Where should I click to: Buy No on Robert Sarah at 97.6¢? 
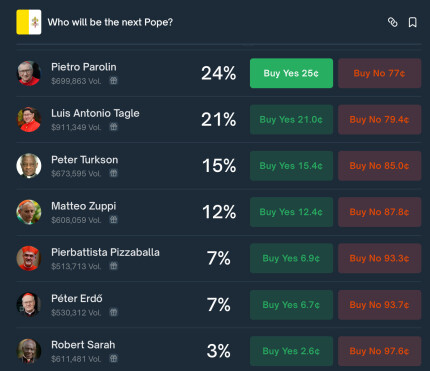pos(379,351)
